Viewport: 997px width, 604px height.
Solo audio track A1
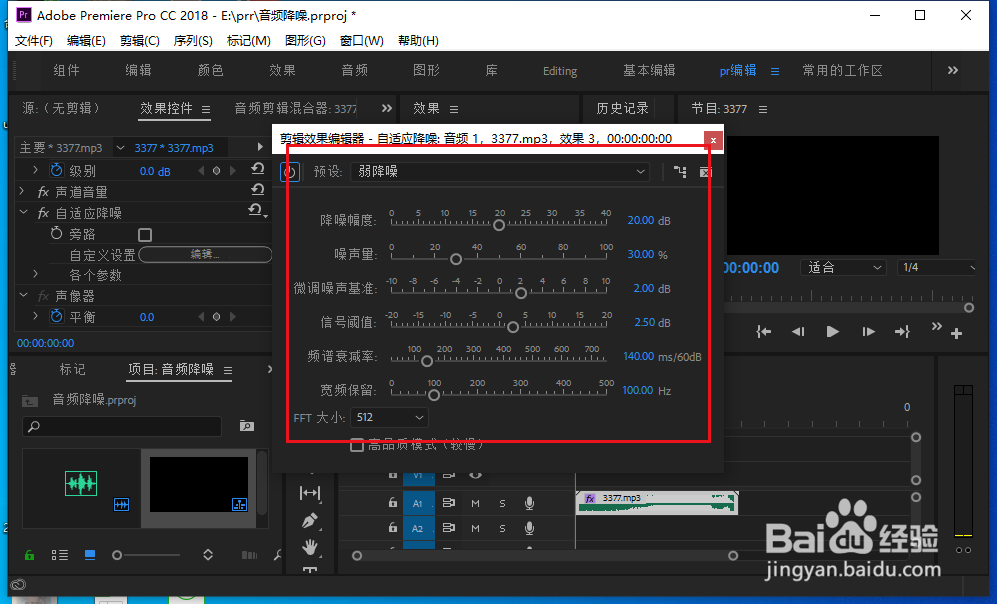coord(502,504)
